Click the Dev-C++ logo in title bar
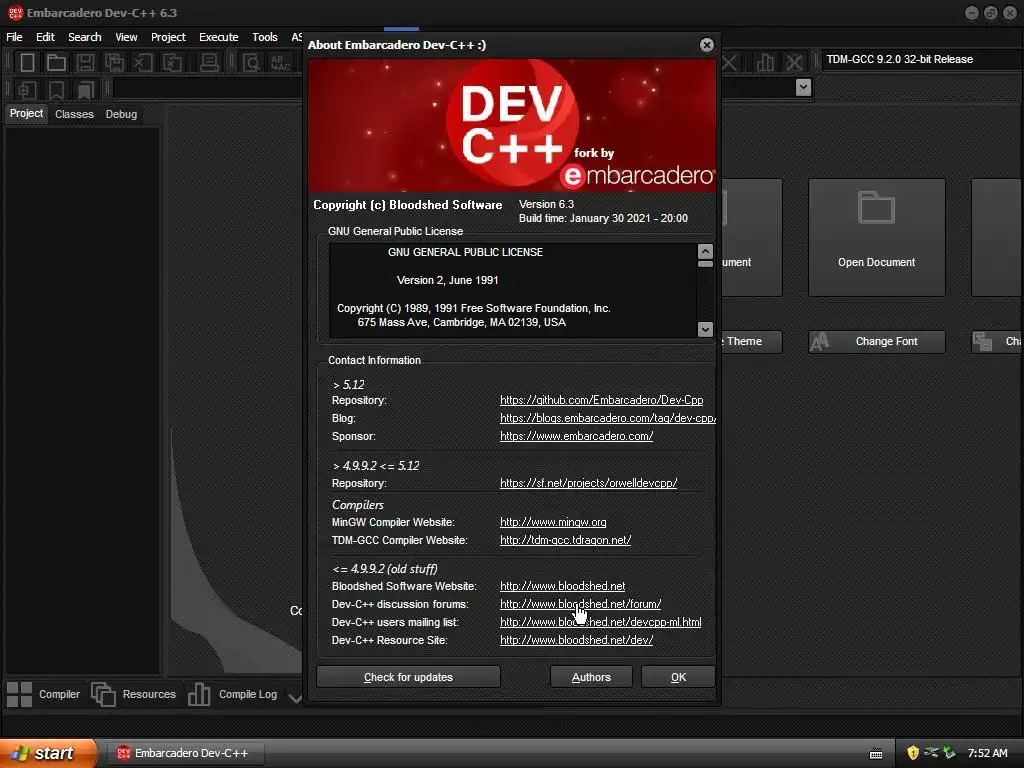This screenshot has width=1024, height=768. (15, 12)
